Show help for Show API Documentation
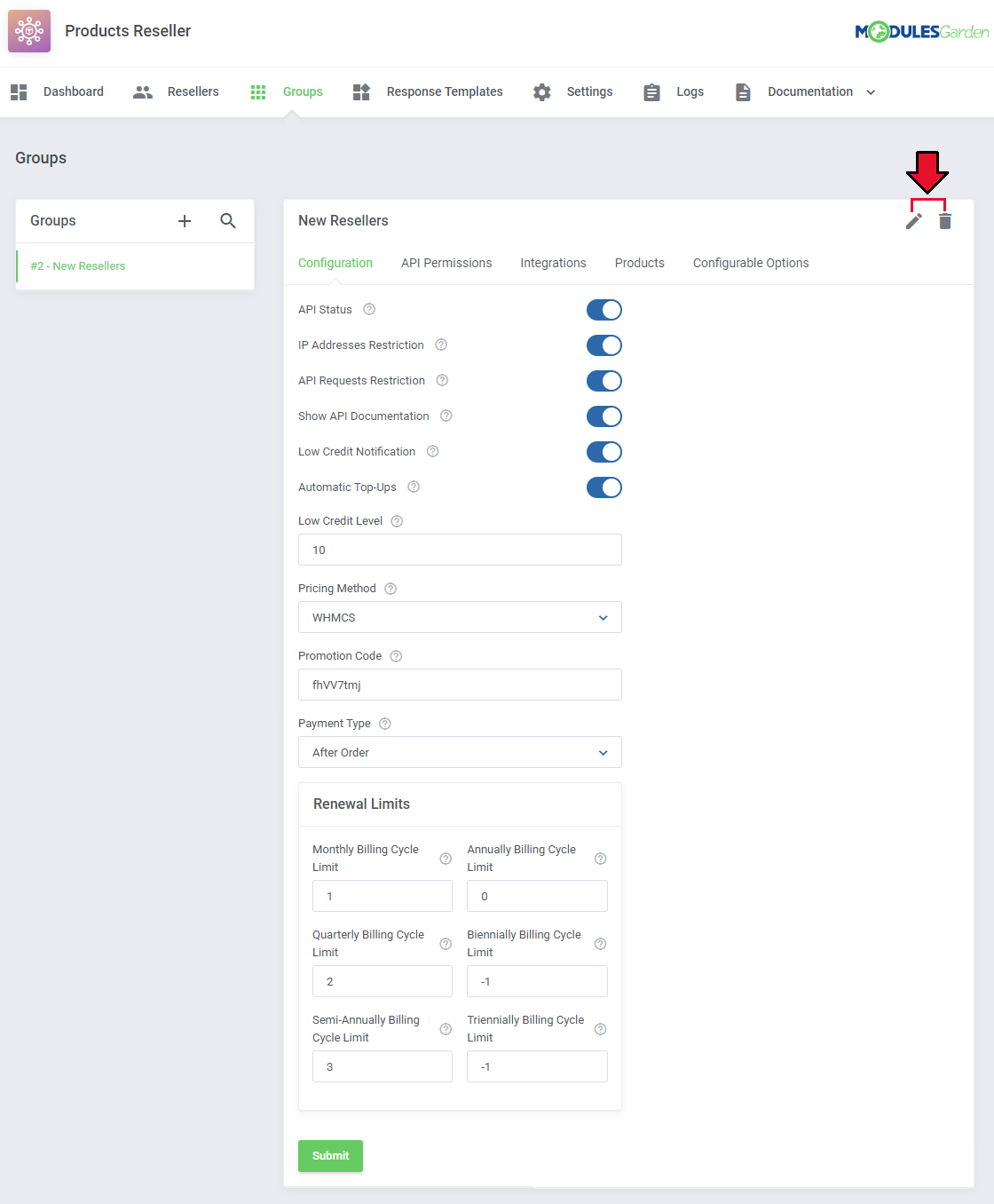 446,416
